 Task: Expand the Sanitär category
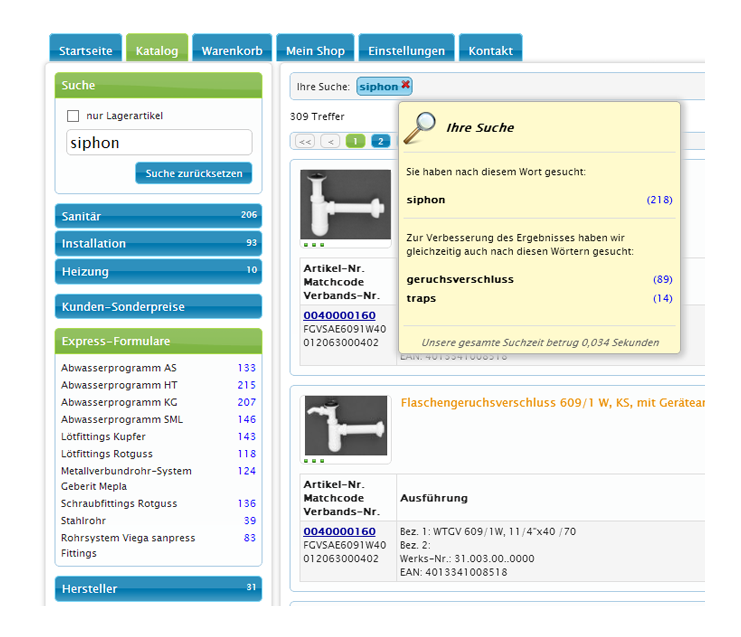click(158, 216)
